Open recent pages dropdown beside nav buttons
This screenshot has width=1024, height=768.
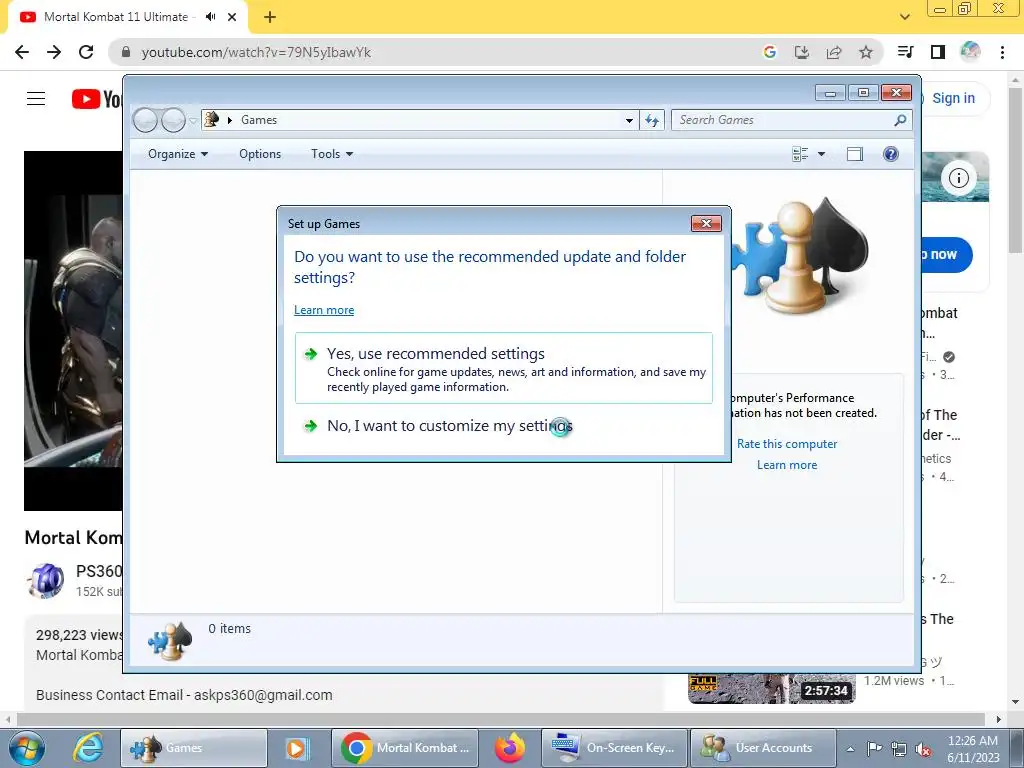[x=193, y=121]
